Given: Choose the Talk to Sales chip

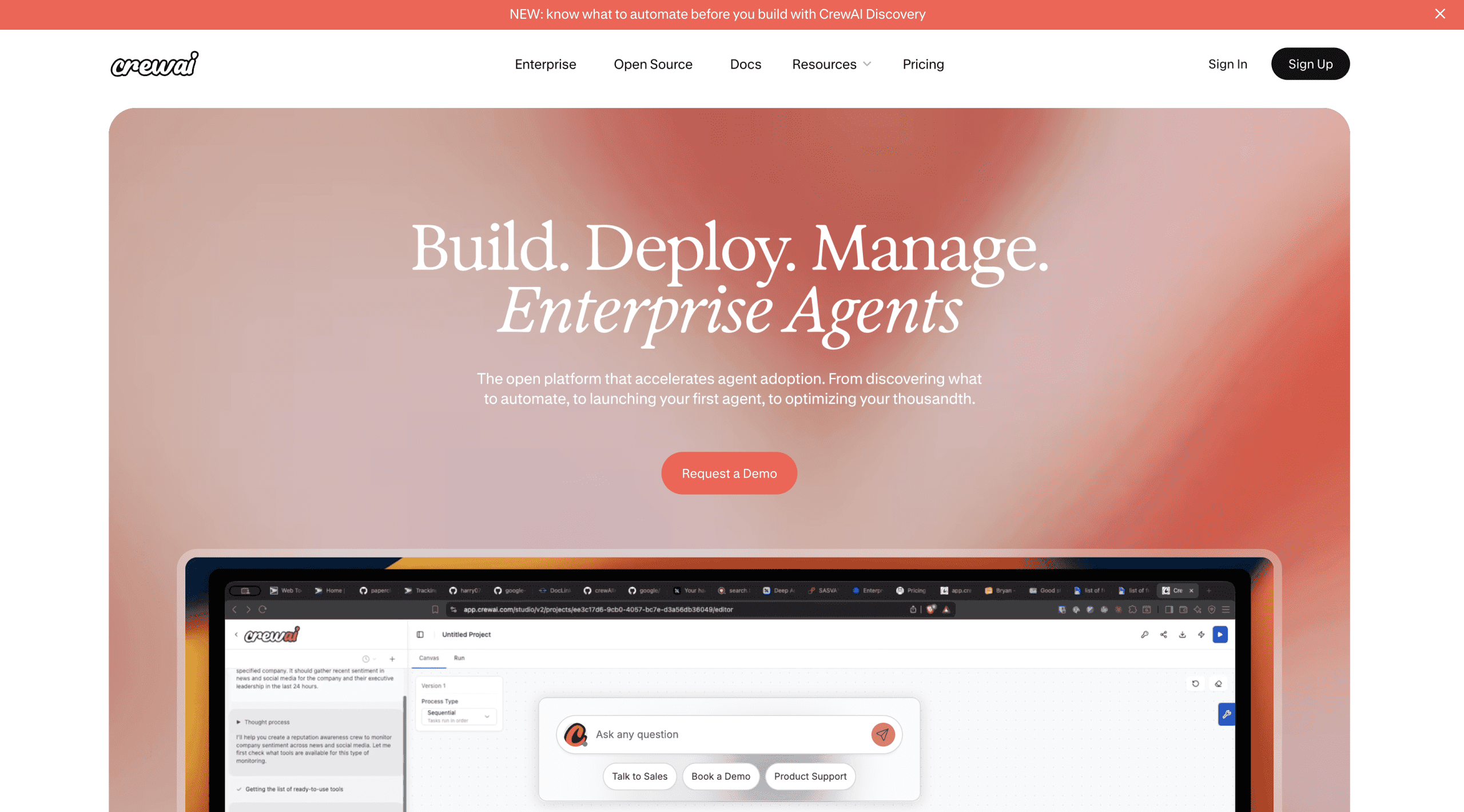Looking at the screenshot, I should coord(639,776).
